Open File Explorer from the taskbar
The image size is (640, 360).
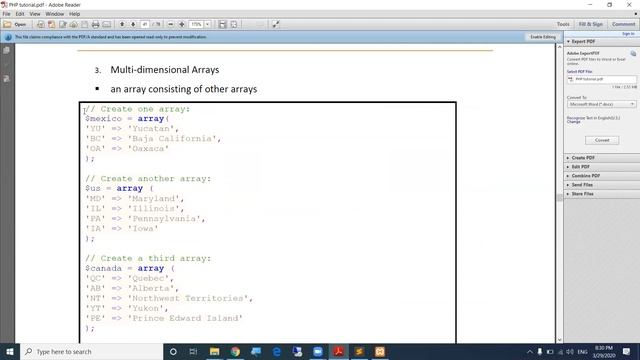click(214, 351)
